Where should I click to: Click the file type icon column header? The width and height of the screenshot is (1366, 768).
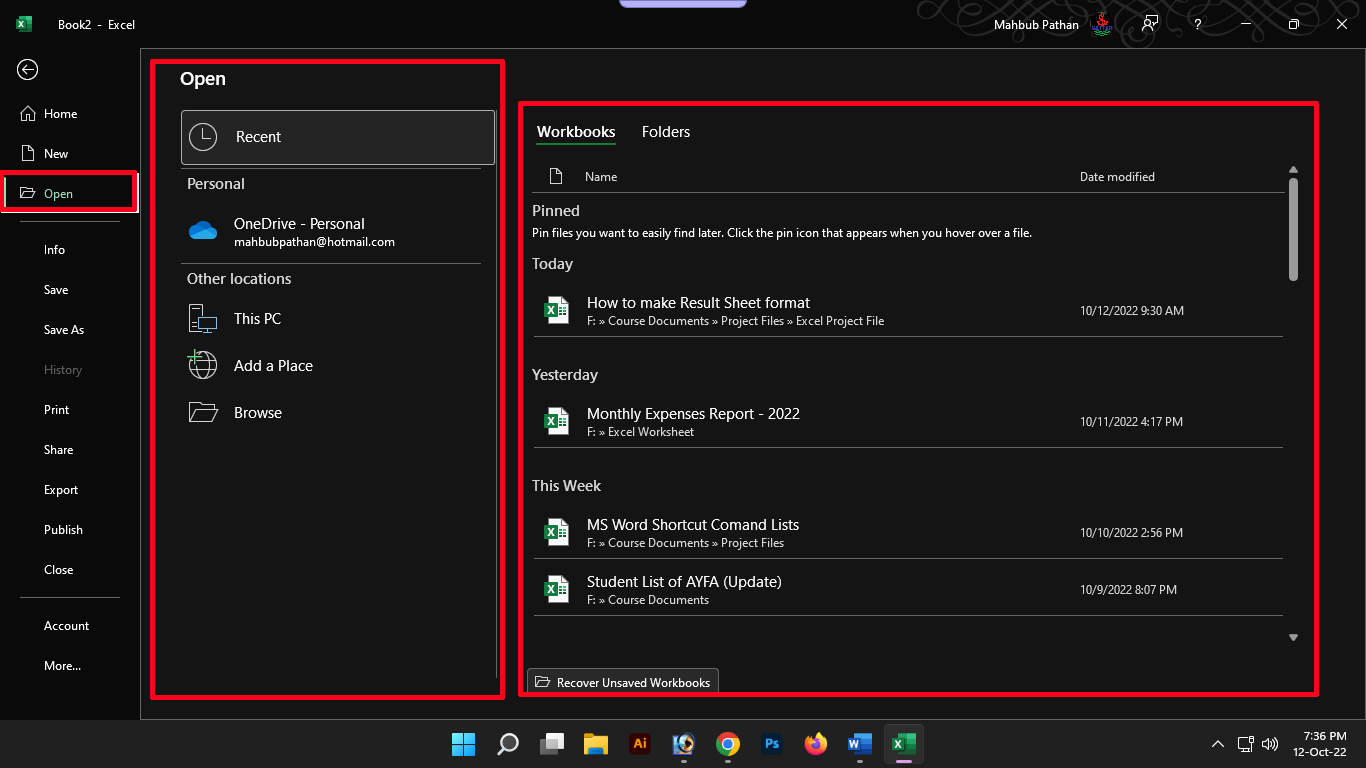[x=556, y=177]
